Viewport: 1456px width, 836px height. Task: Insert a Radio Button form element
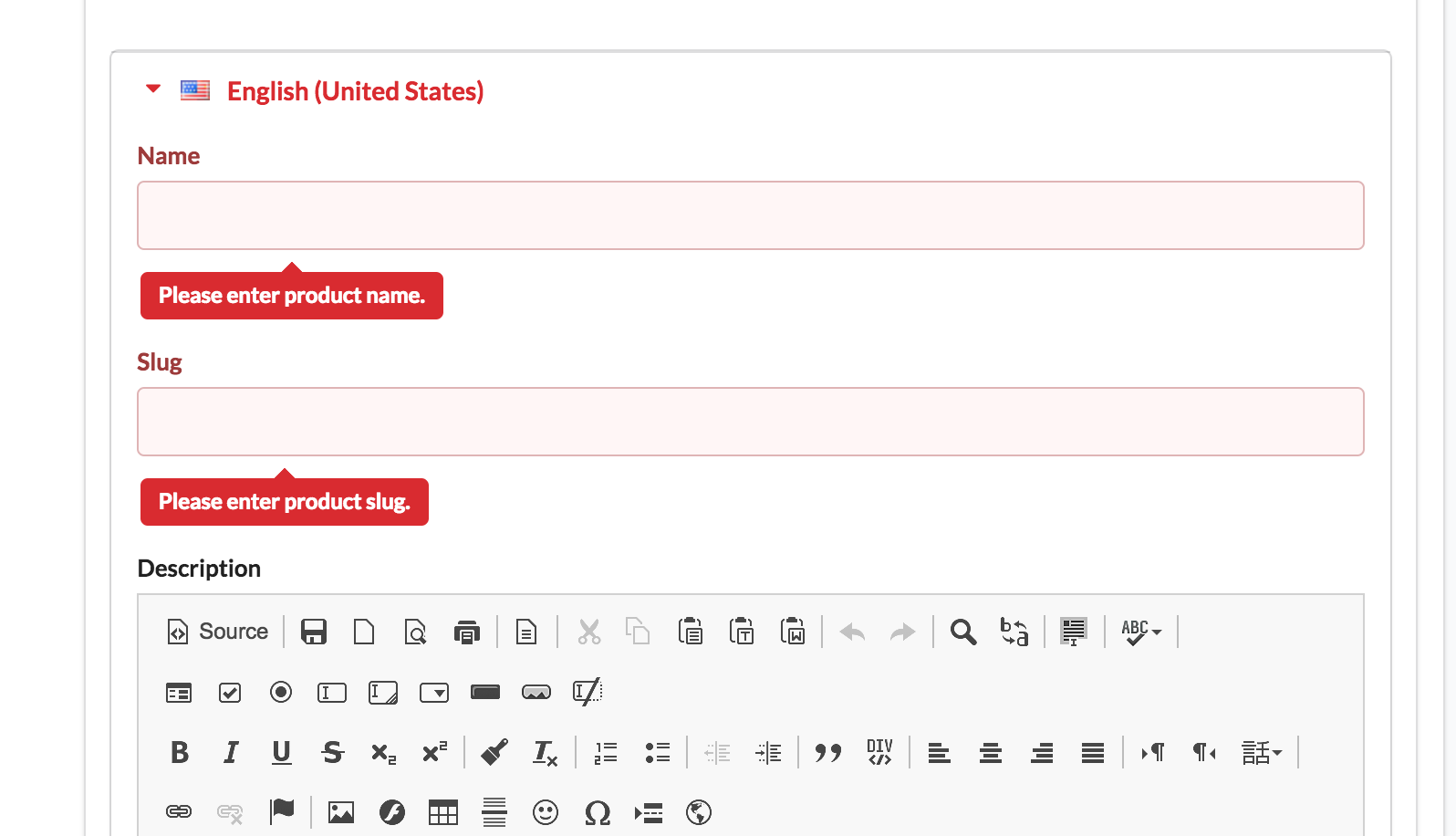pos(281,693)
